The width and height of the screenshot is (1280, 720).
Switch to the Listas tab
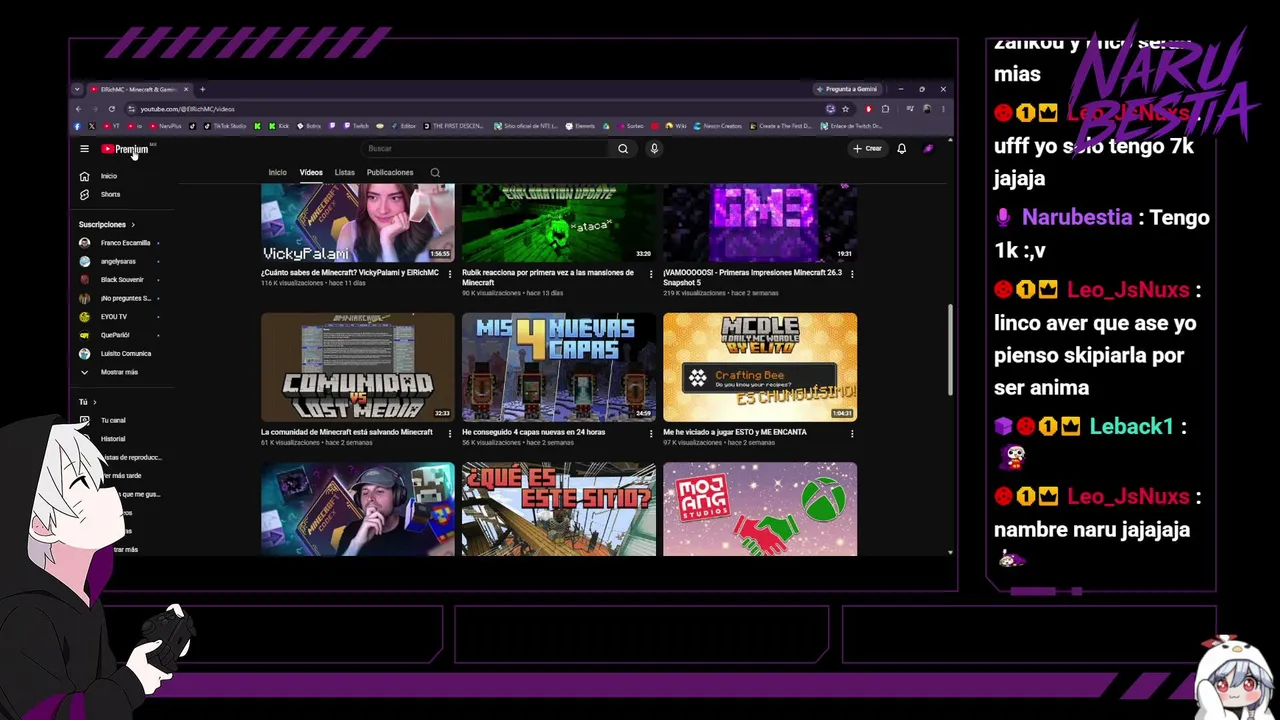pos(344,173)
